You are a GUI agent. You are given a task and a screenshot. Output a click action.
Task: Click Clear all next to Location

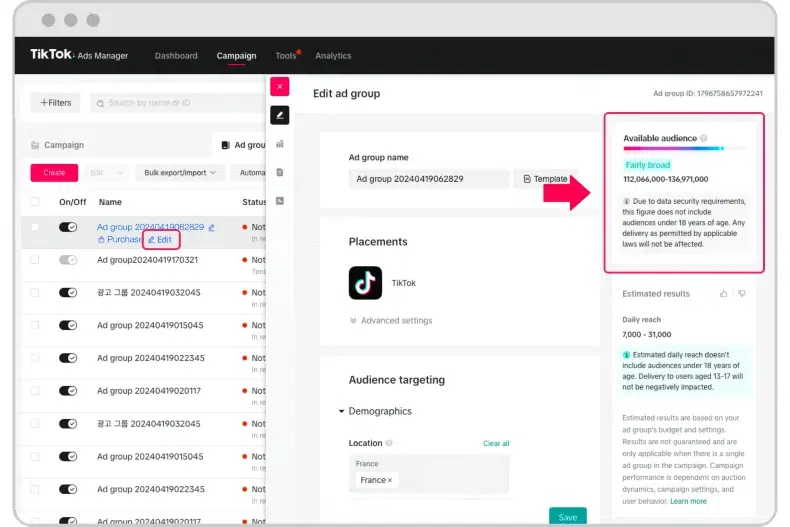point(496,443)
